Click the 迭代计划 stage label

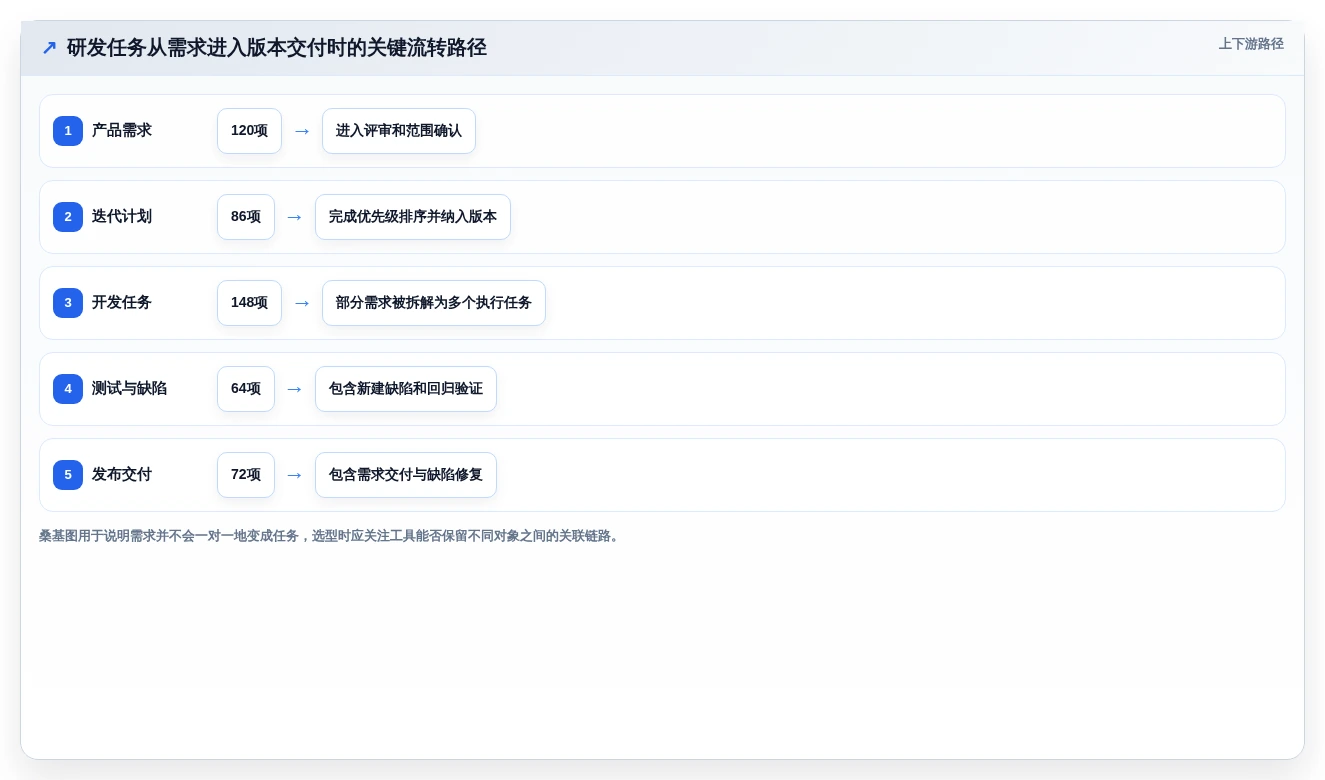pos(122,217)
